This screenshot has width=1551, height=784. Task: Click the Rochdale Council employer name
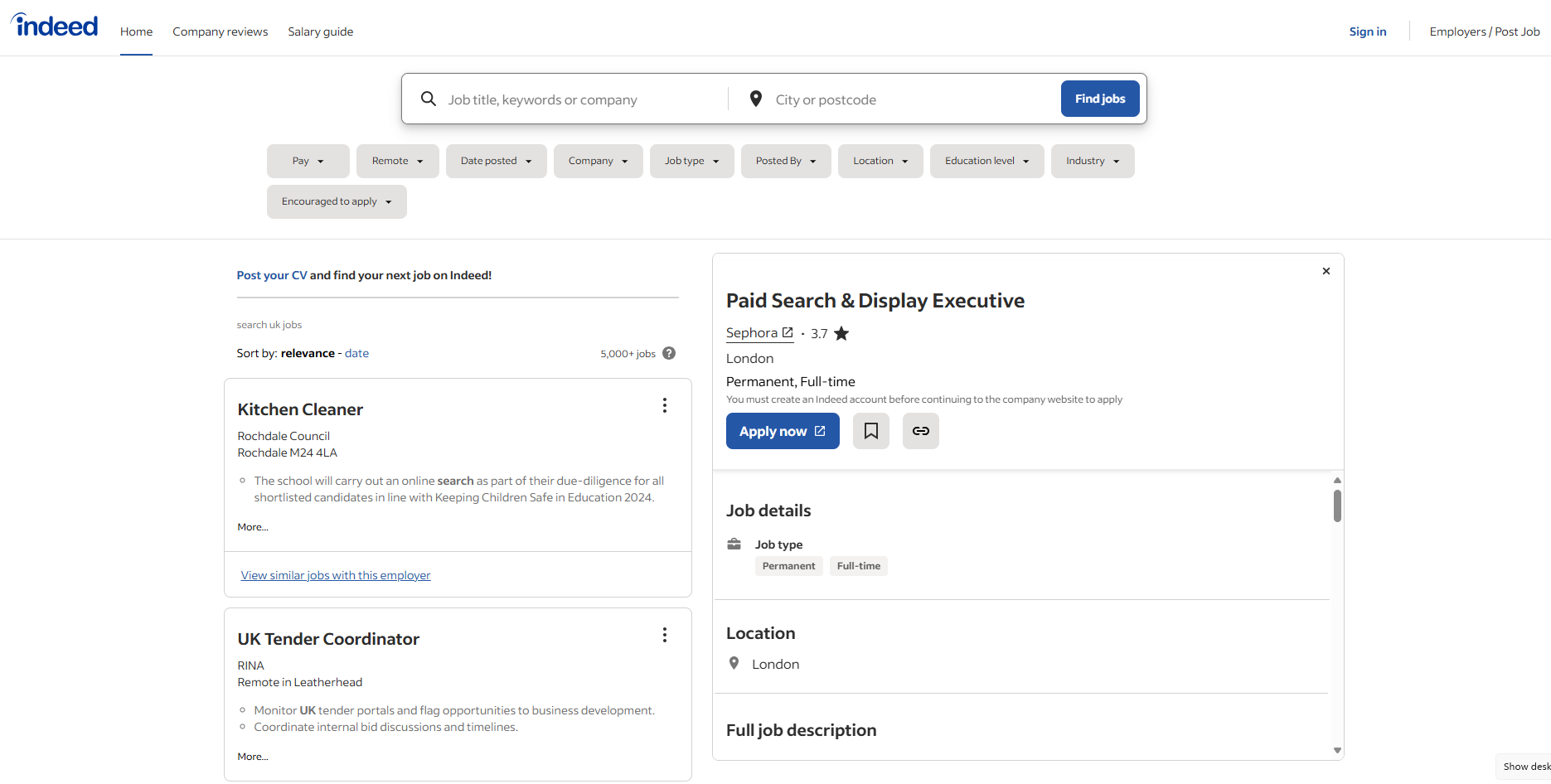(x=284, y=436)
